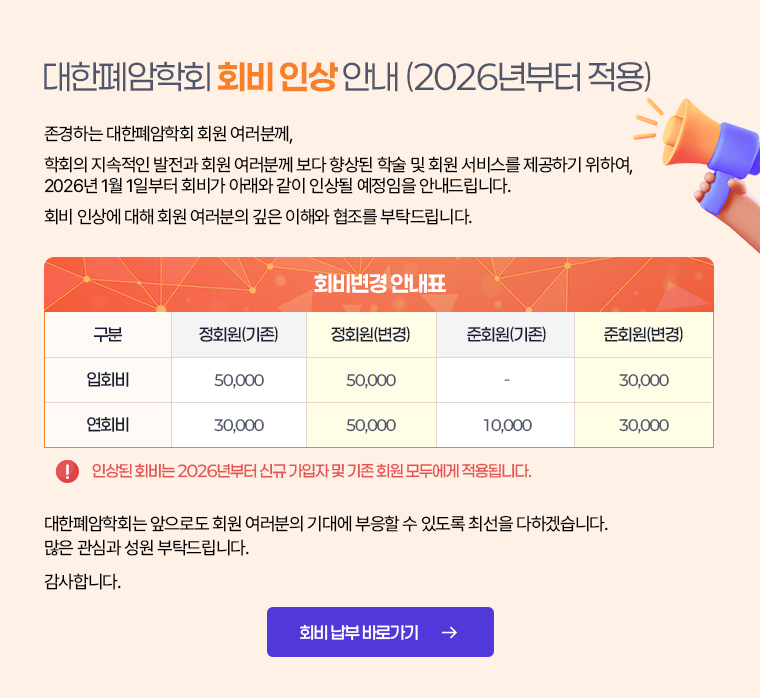Select 정회원(기존) 입회비 cell showing 50,000
Screen dimensions: 760x698
tap(239, 380)
